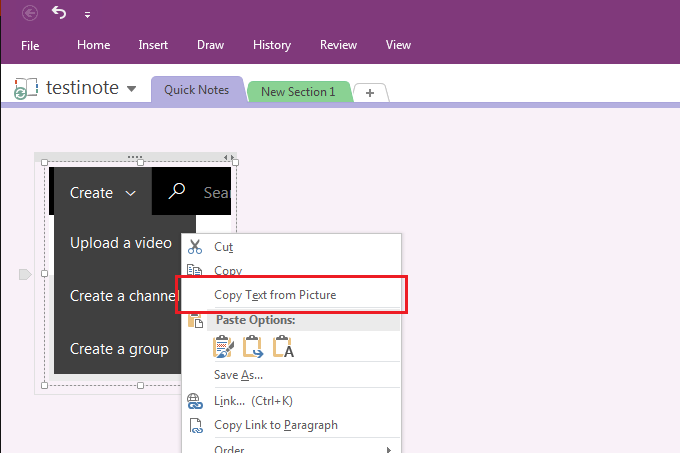
Task: Select the Quick Notes section tab
Action: pyautogui.click(x=196, y=90)
